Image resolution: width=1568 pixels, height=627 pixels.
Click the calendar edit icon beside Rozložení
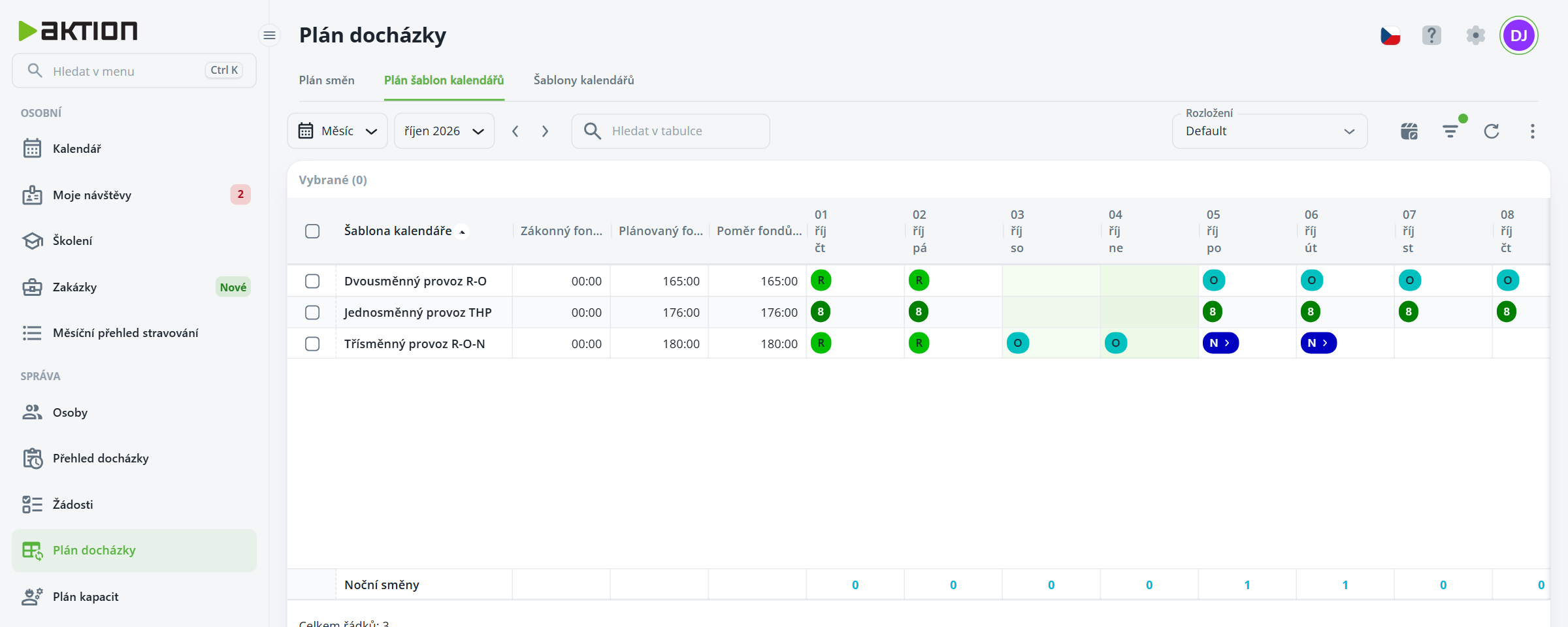tap(1409, 131)
